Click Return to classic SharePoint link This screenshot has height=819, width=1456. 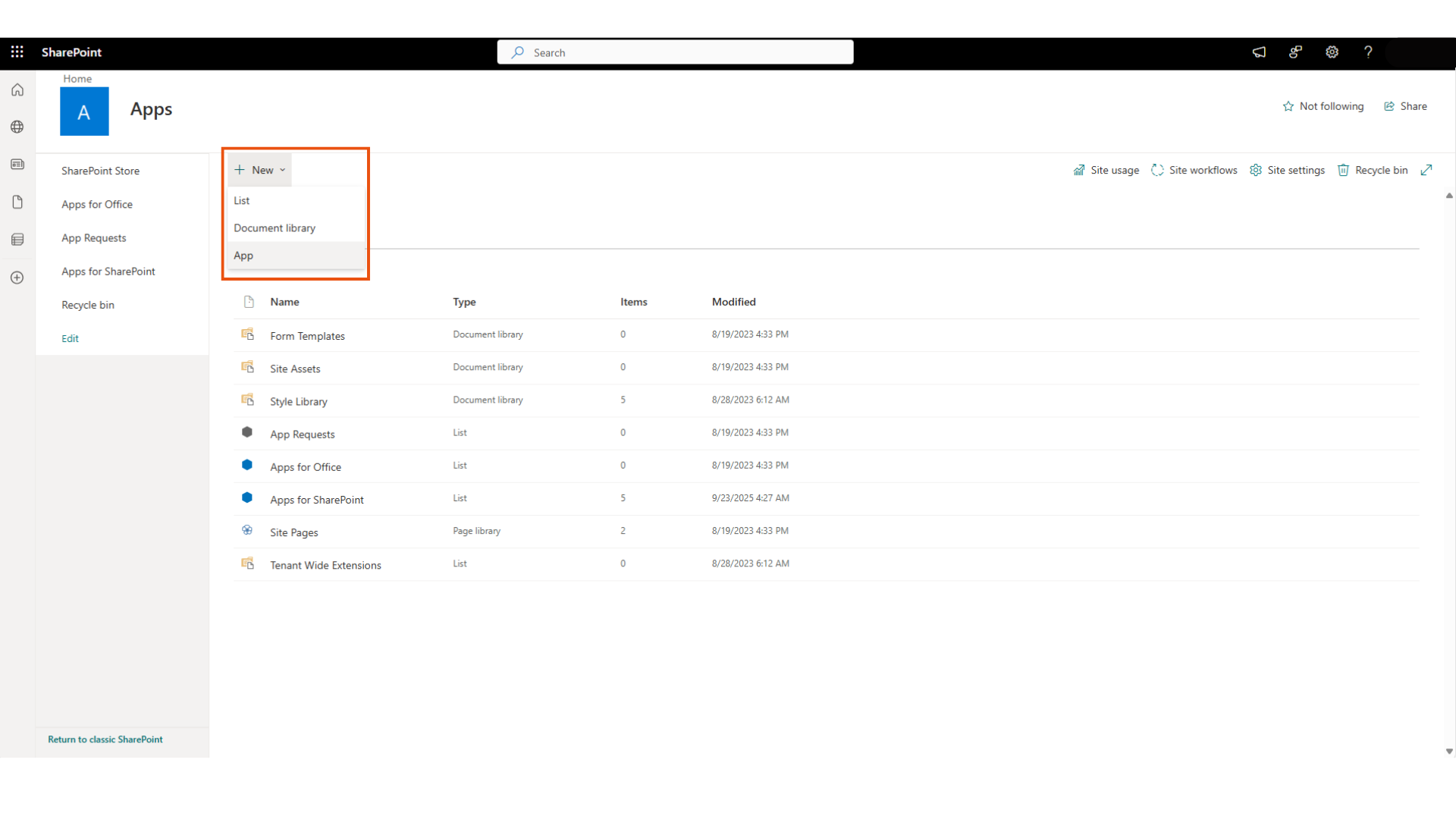(x=105, y=739)
